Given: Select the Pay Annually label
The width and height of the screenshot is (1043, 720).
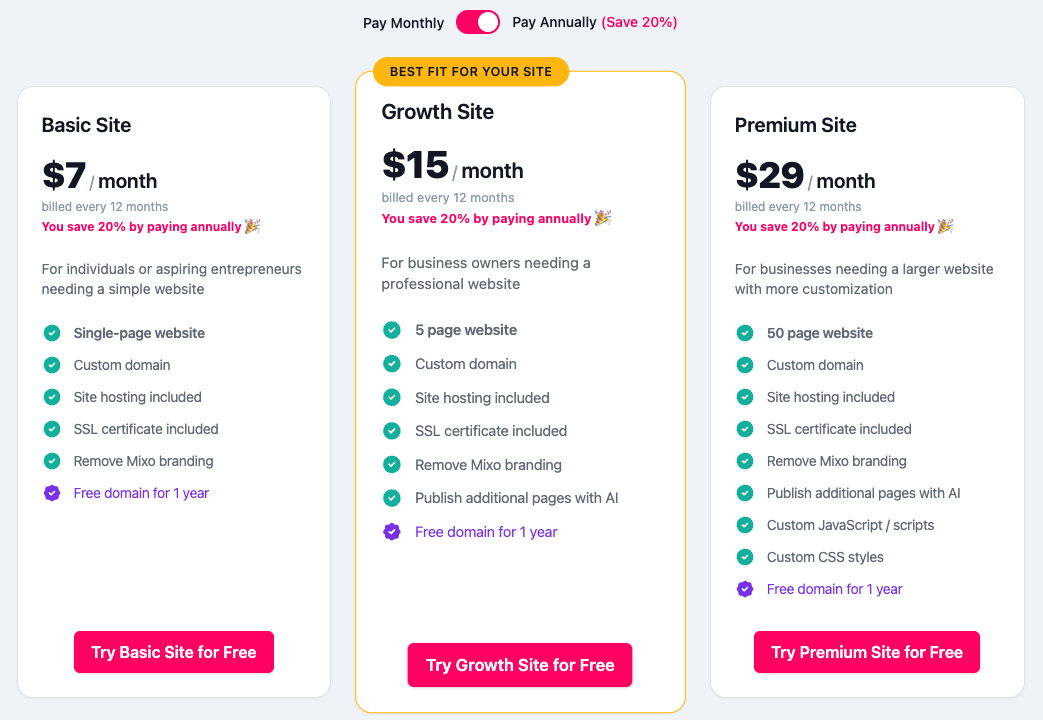Looking at the screenshot, I should point(554,22).
